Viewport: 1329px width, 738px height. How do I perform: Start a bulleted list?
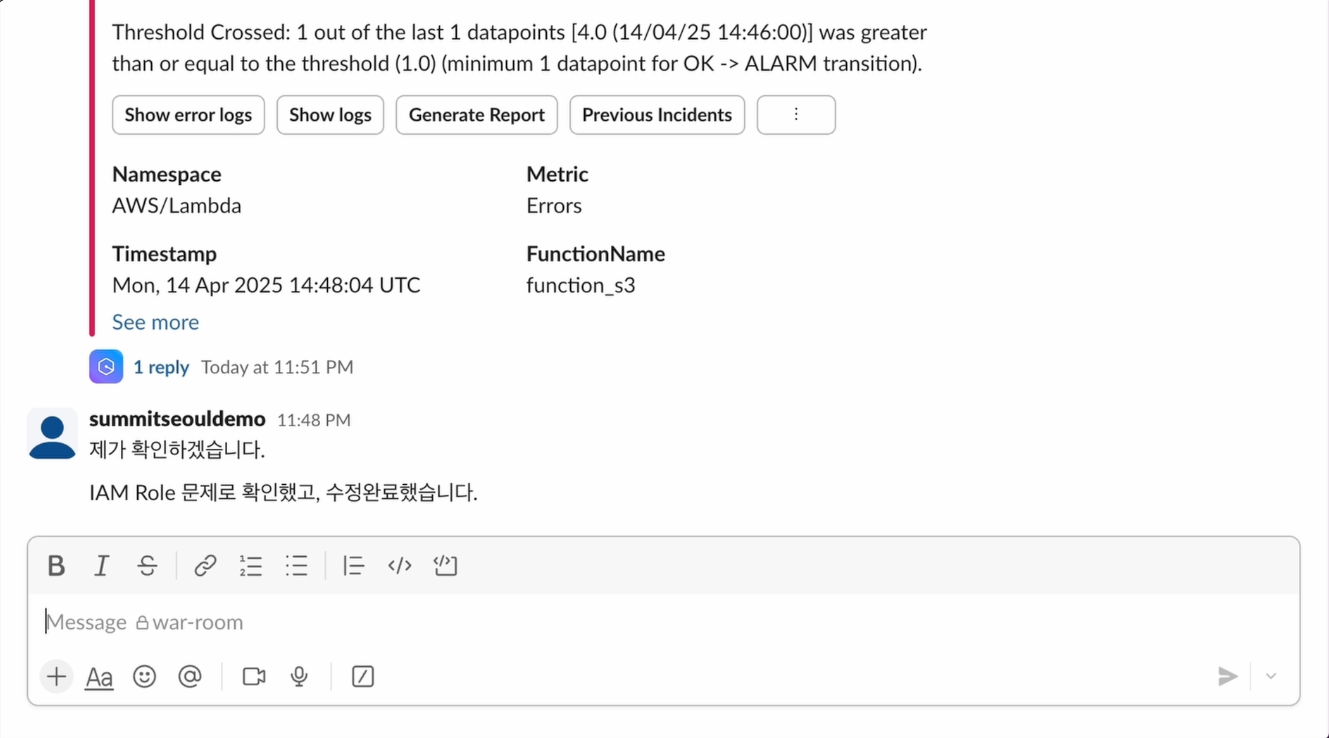296,566
